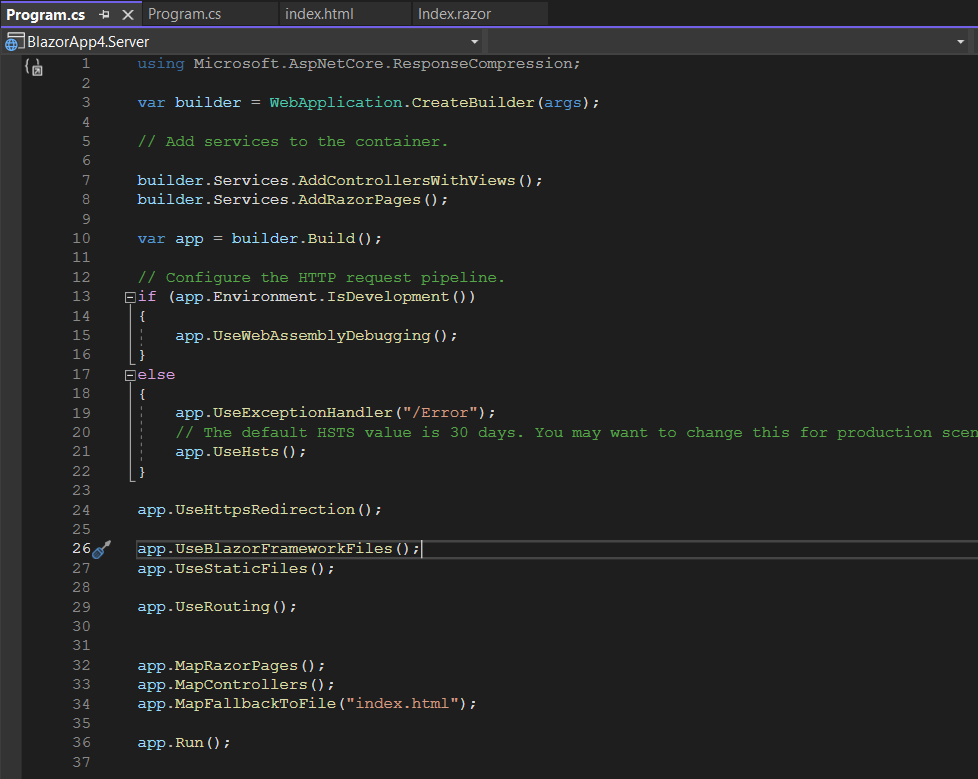
Task: Click the comment 'Configure the HTTP request pipeline'
Action: tap(321, 278)
